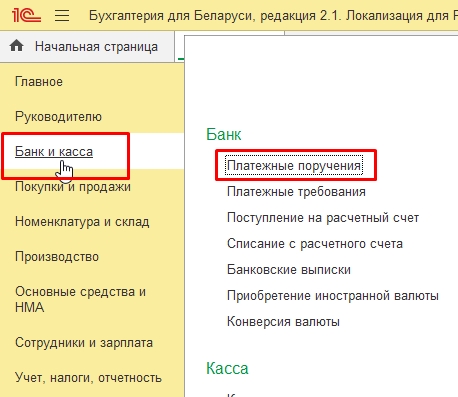458x397 pixels.
Task: Open Поступление на расчетный счет
Action: pyautogui.click(x=323, y=218)
